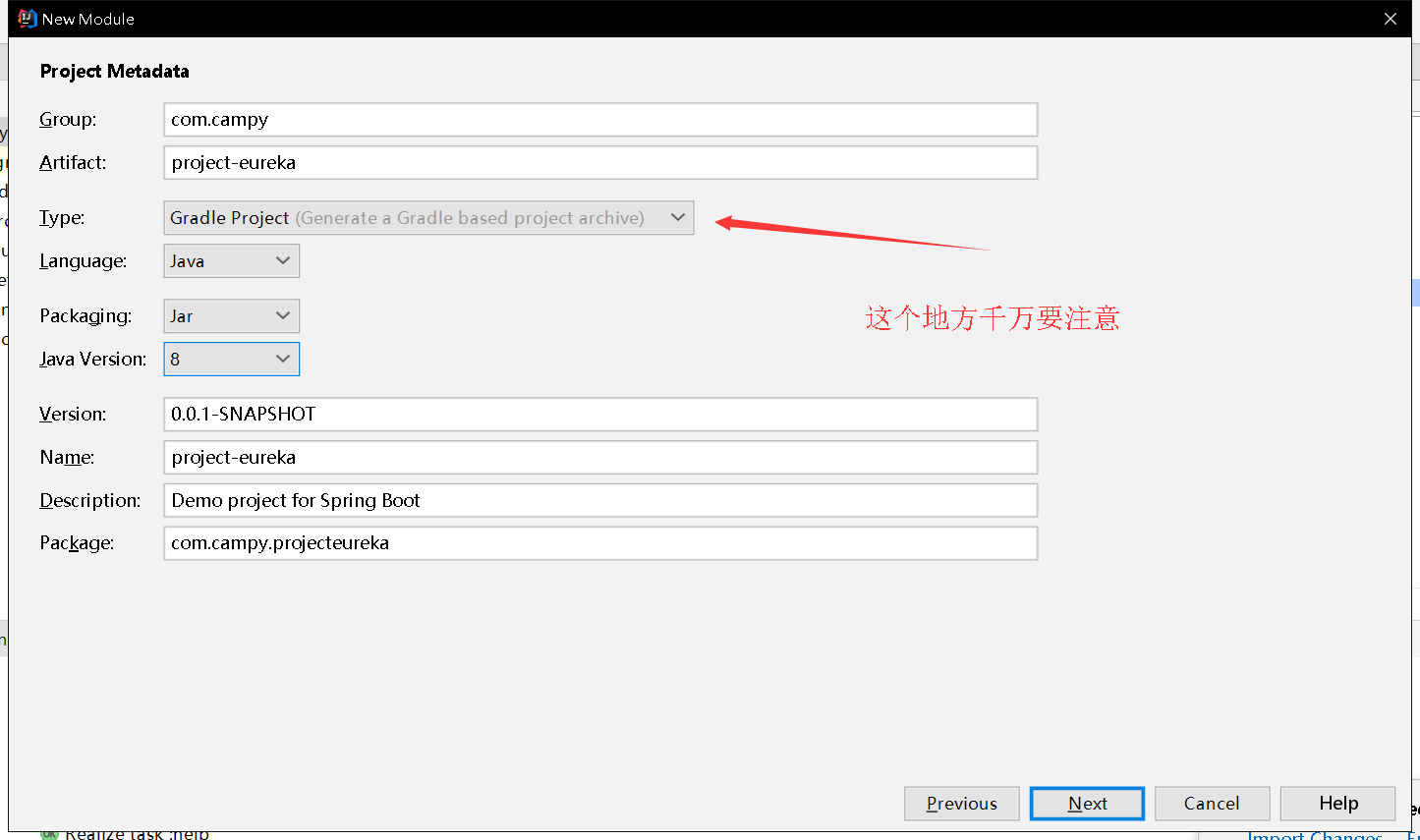1420x840 pixels.
Task: Click the Next button
Action: (1087, 803)
